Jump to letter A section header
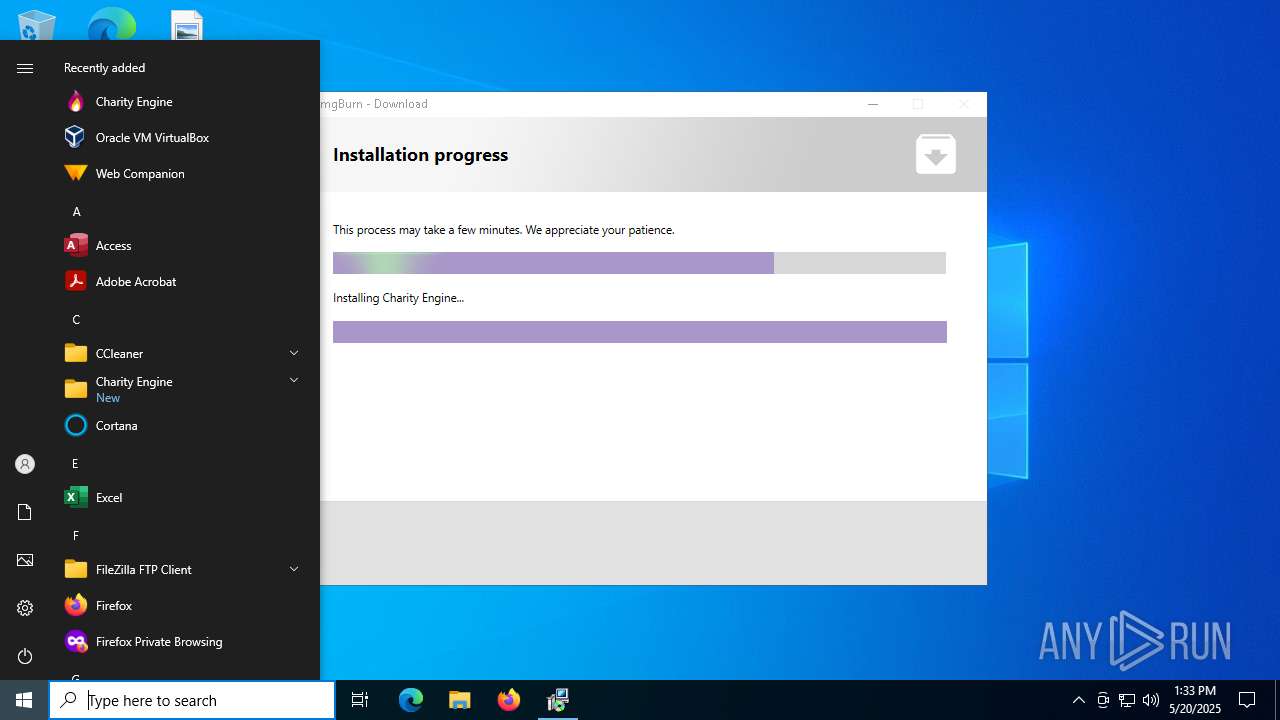Image resolution: width=1280 pixels, height=720 pixels. tap(76, 212)
